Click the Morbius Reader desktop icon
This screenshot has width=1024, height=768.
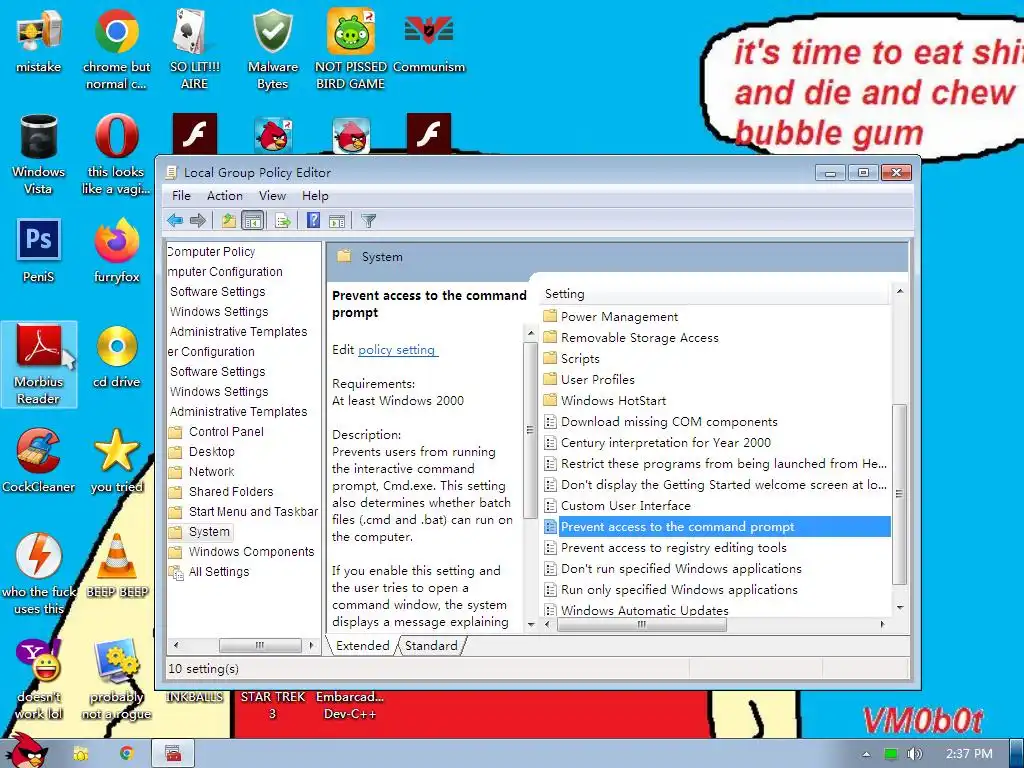39,364
